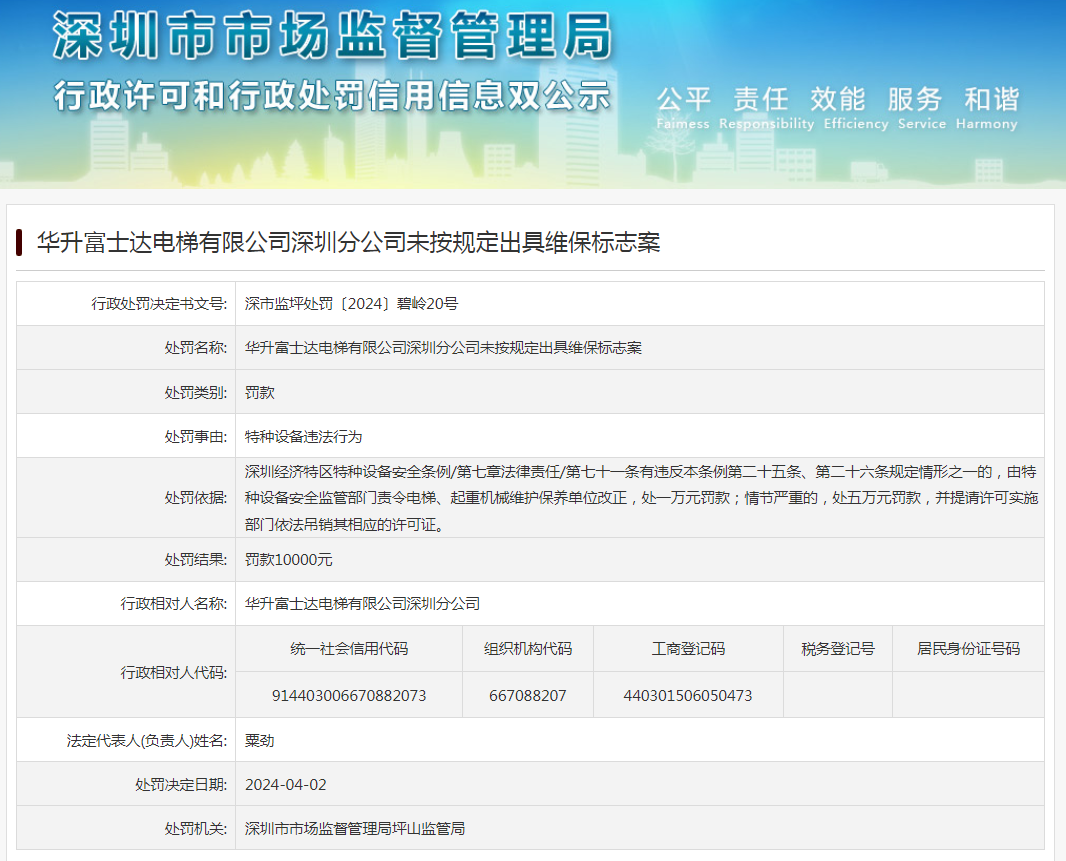Click the legal basis paragraph starting 深圳经济特区特种设备
This screenshot has height=861, width=1066.
(641, 498)
